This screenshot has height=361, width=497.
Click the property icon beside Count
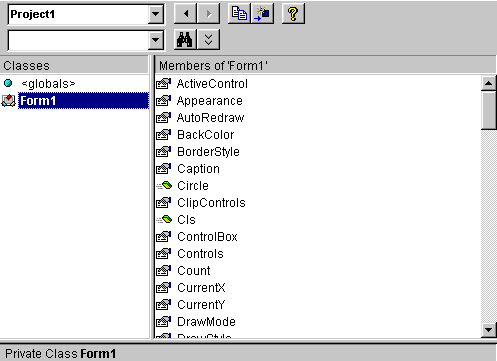click(164, 270)
